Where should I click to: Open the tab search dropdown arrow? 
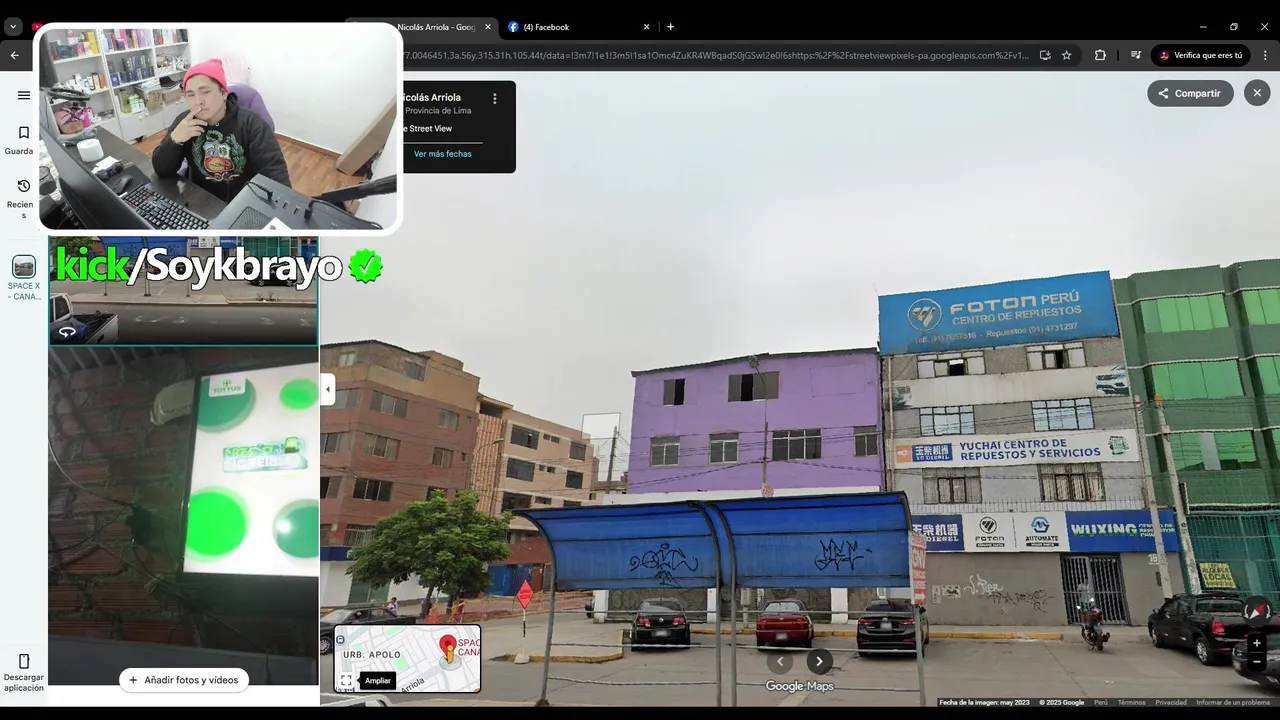pos(14,27)
